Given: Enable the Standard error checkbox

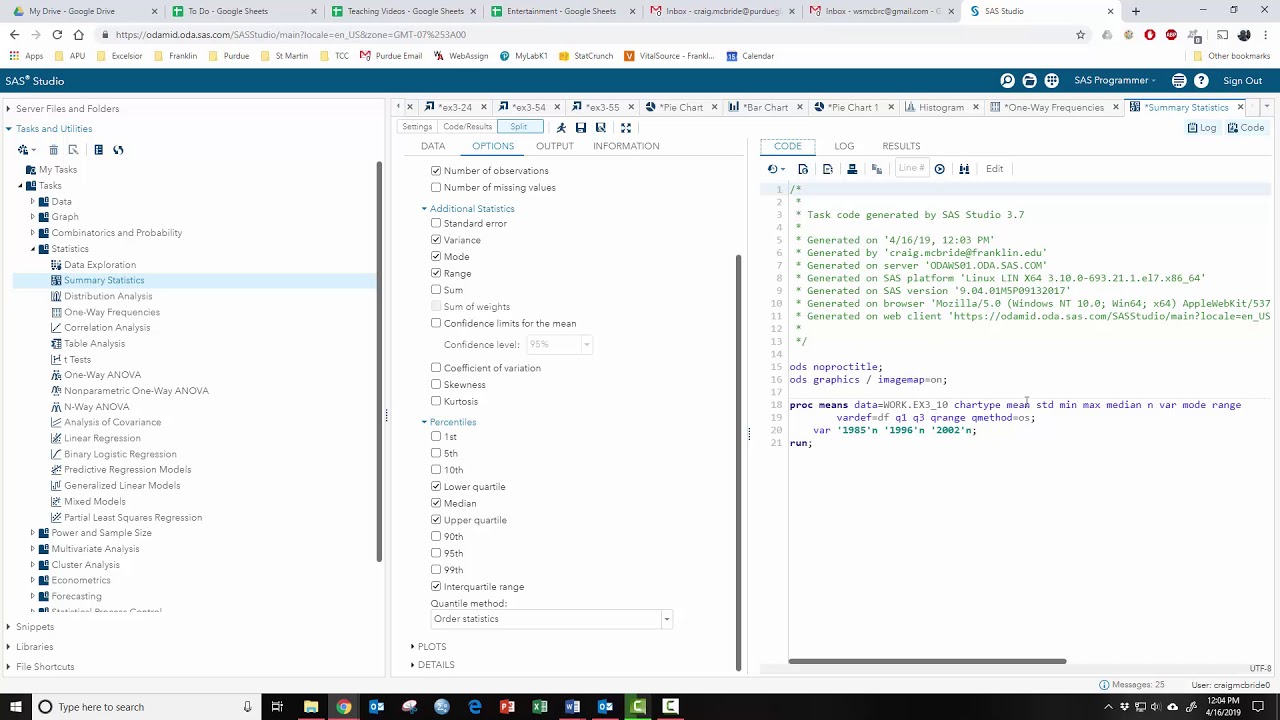Looking at the screenshot, I should point(436,223).
